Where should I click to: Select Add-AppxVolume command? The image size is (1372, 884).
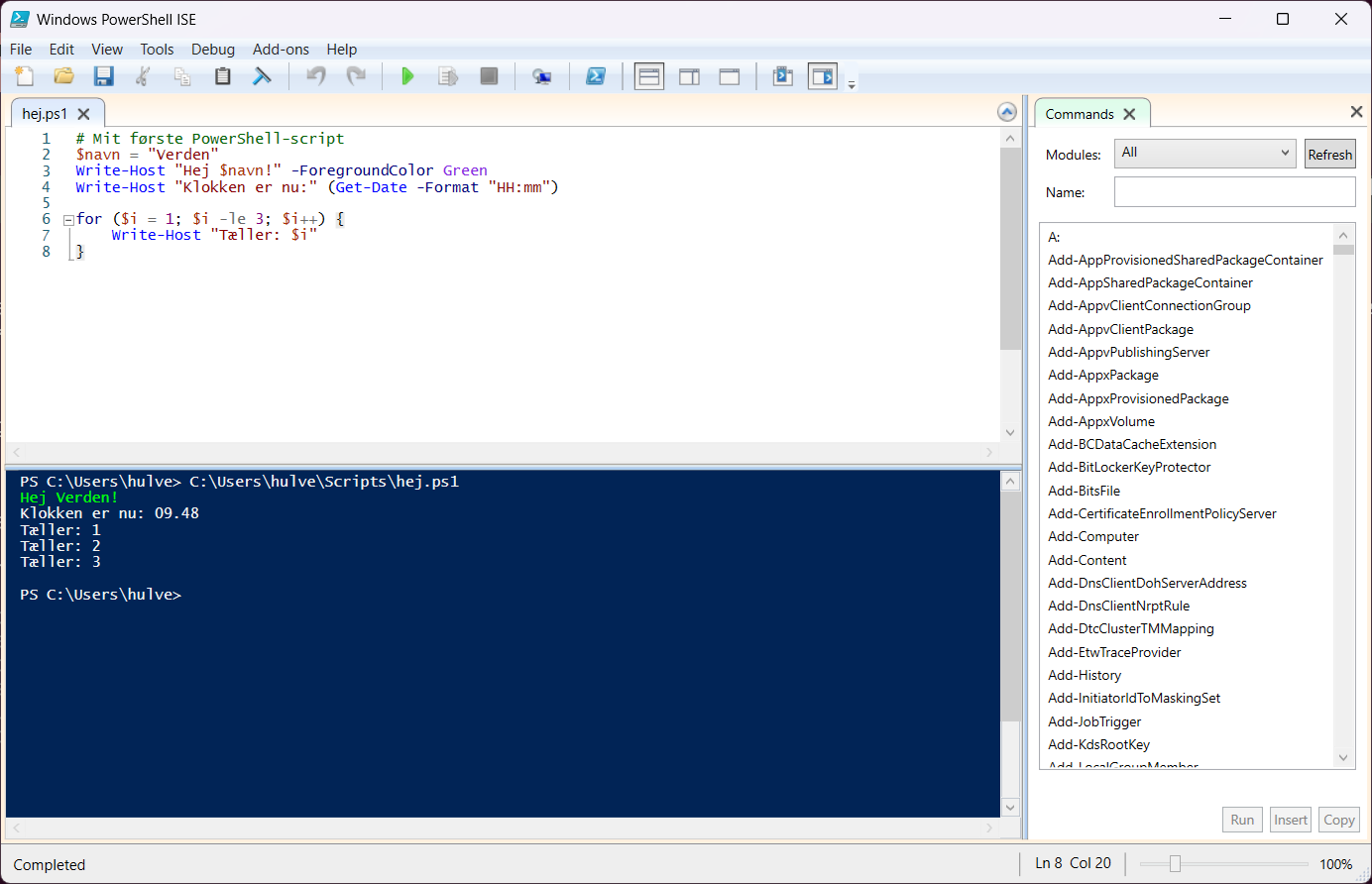pos(1101,421)
